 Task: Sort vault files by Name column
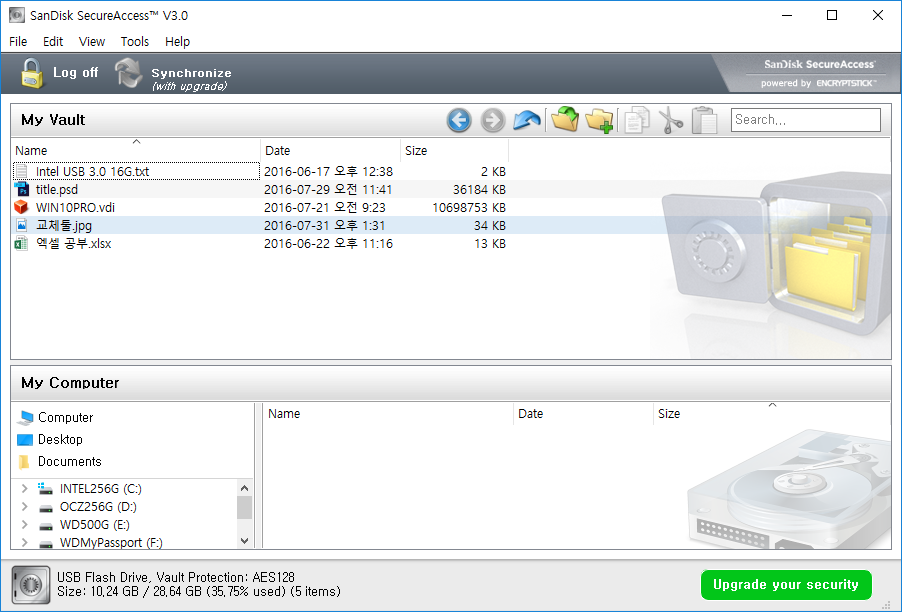(136, 150)
